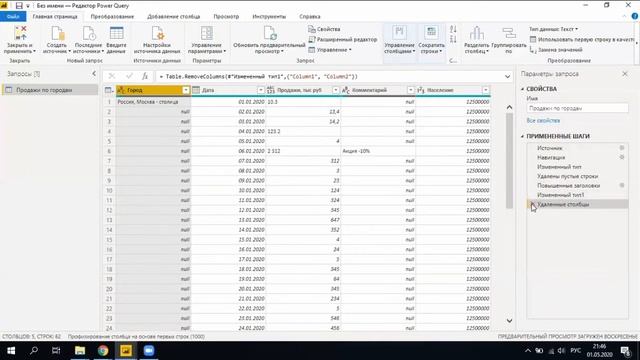Switch to Инструменты tab
Screen dimensions: 640x360
click(x=269, y=16)
